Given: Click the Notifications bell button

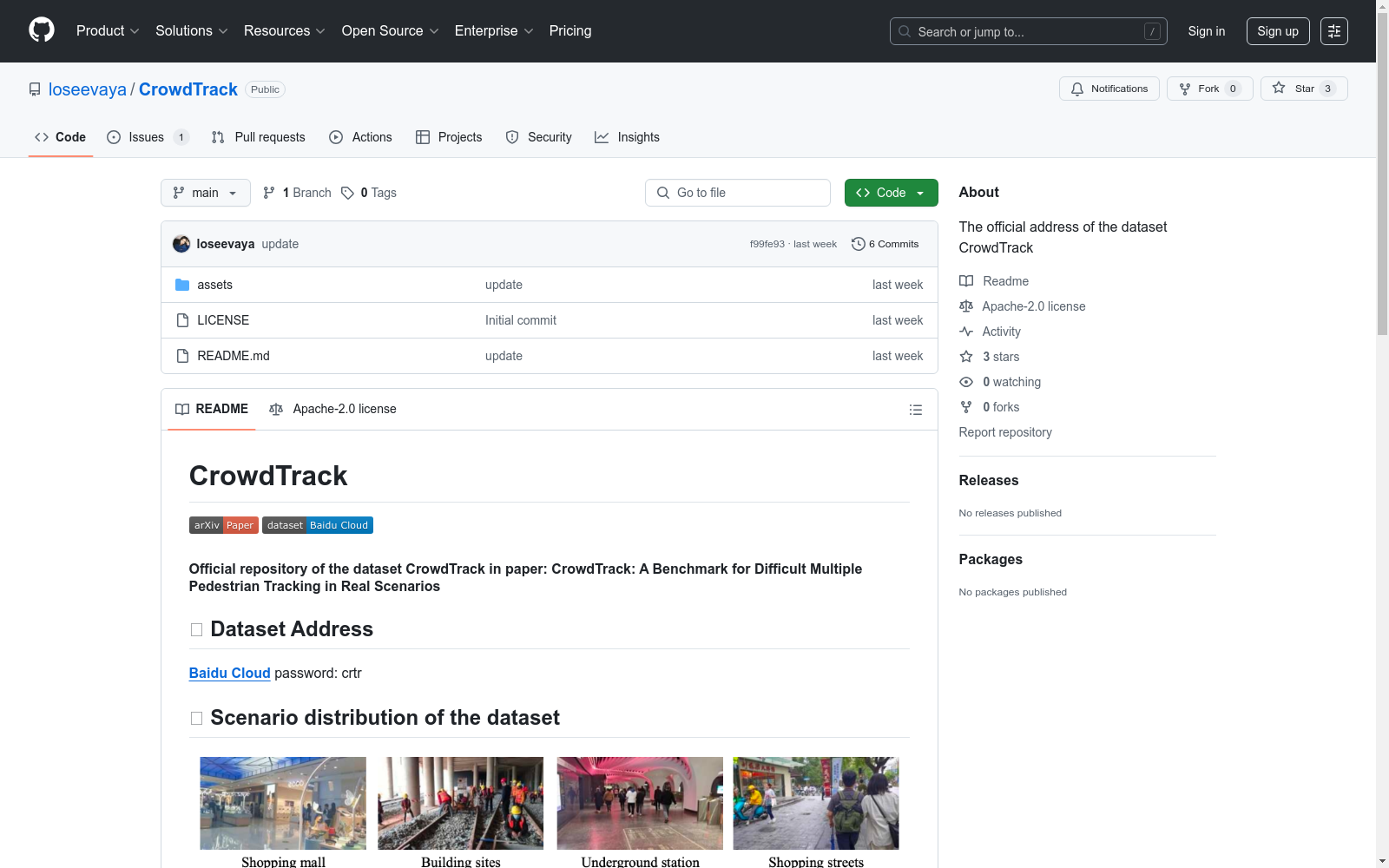Looking at the screenshot, I should [1109, 89].
